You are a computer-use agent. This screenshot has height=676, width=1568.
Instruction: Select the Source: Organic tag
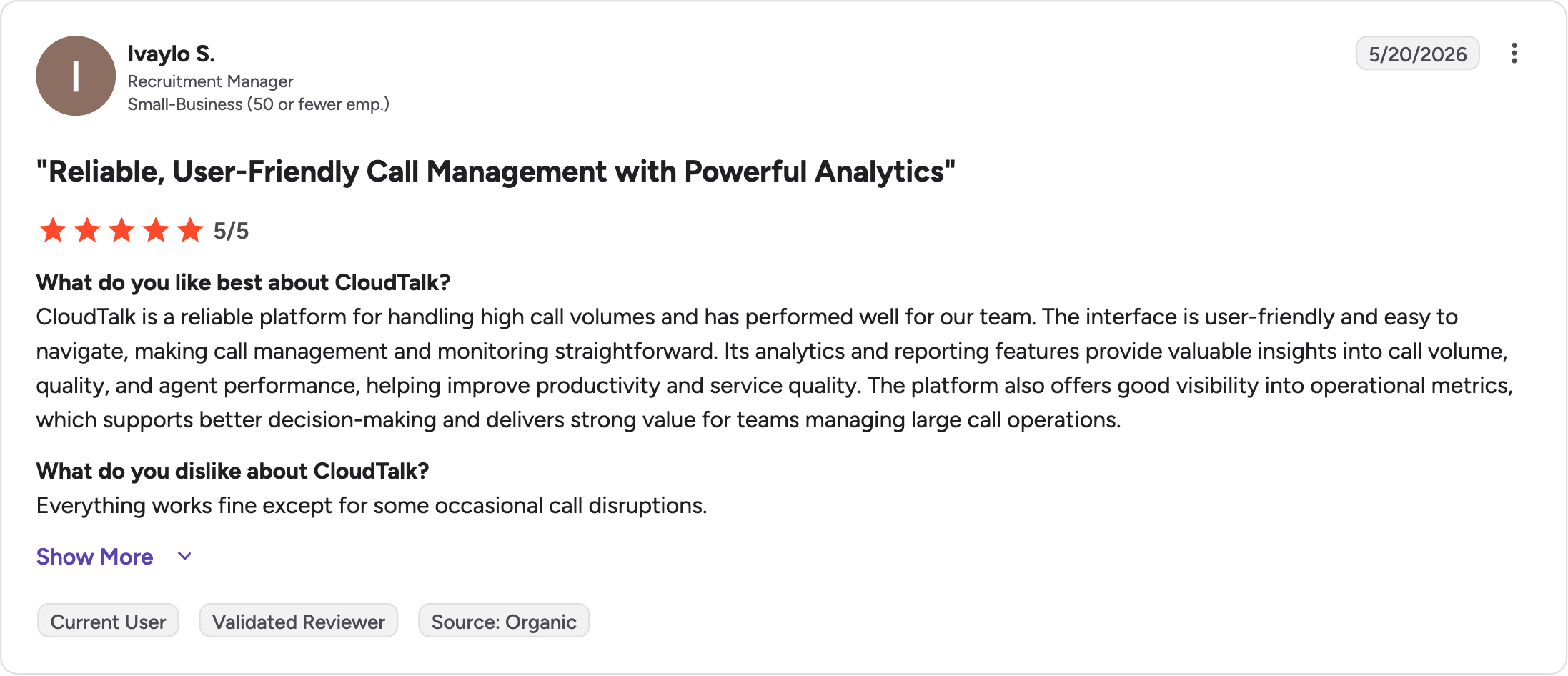coord(504,621)
